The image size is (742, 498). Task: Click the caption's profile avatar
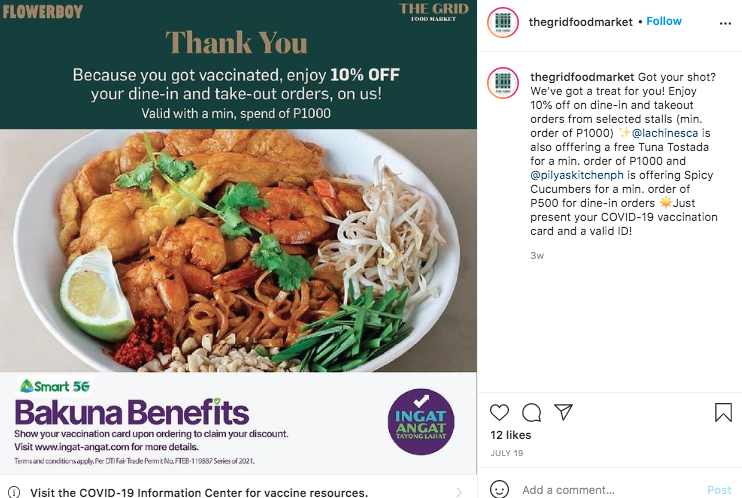(503, 83)
